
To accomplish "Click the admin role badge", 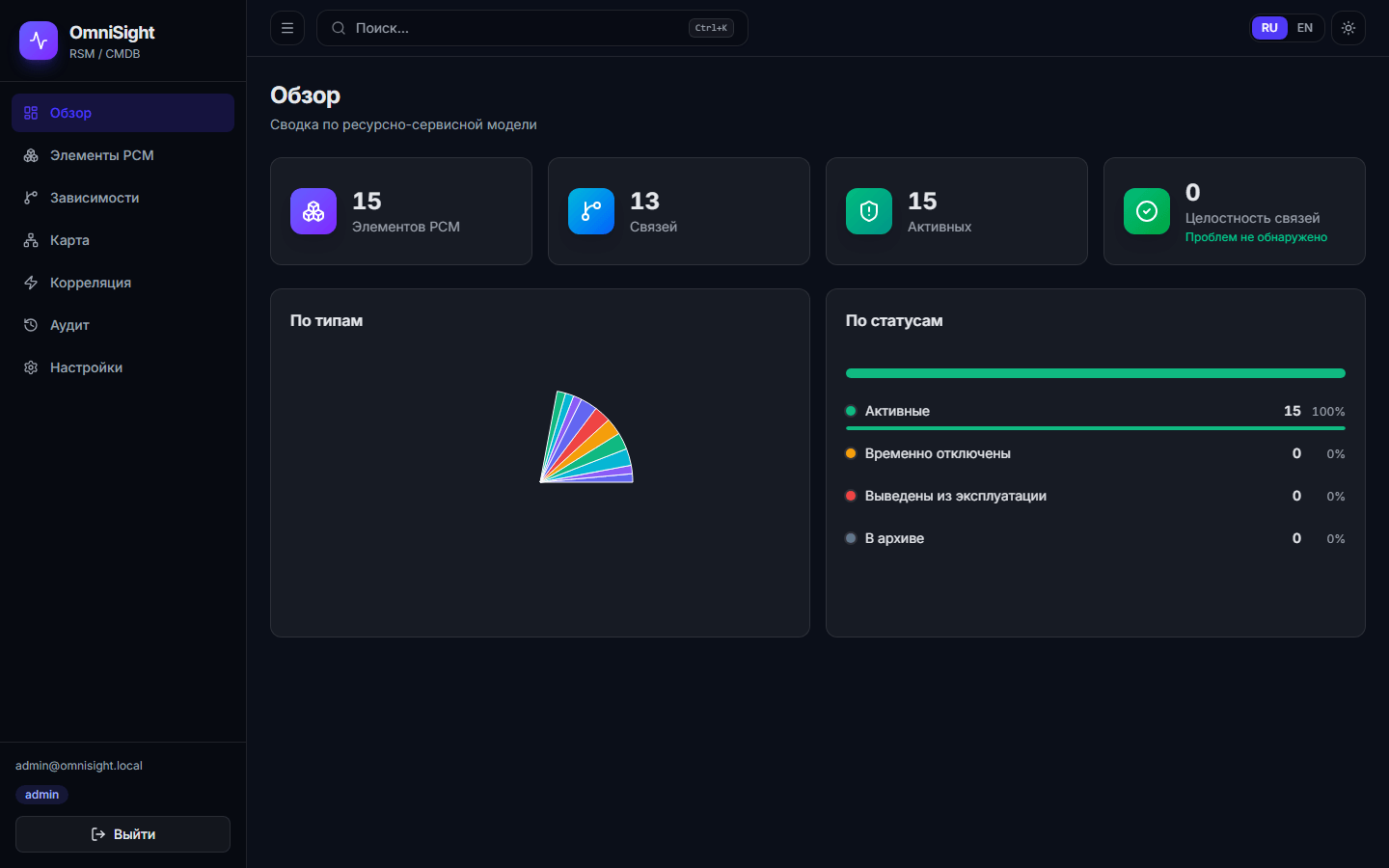I will coord(41,795).
